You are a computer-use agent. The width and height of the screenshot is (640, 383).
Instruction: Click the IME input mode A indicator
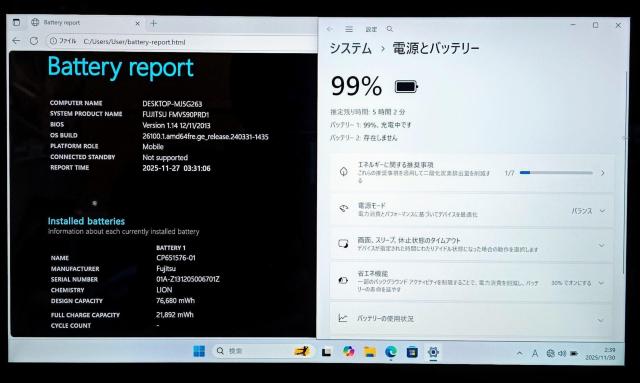(535, 354)
